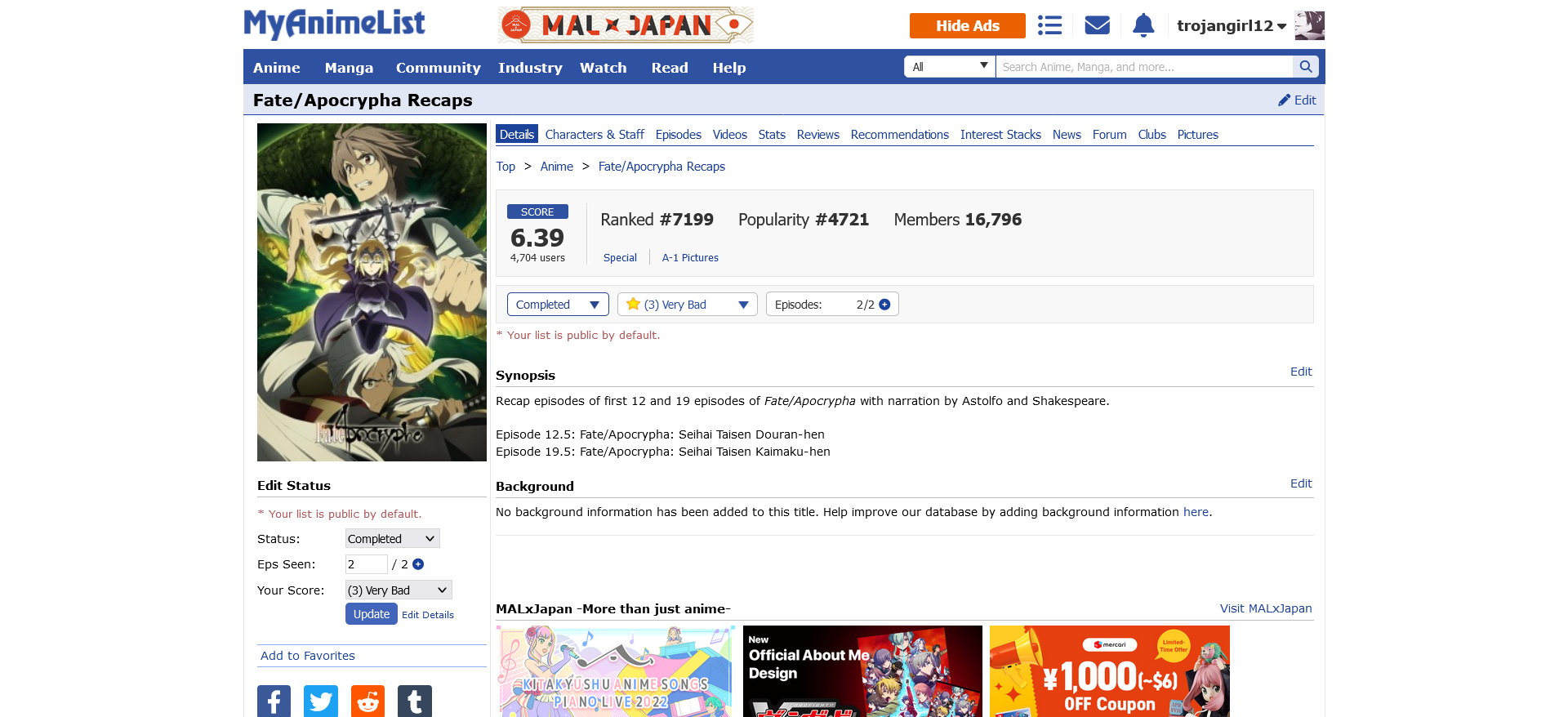Open the ¥1,000 OFF Coupon banner
Screen dimensions: 1568x717
[x=1109, y=671]
